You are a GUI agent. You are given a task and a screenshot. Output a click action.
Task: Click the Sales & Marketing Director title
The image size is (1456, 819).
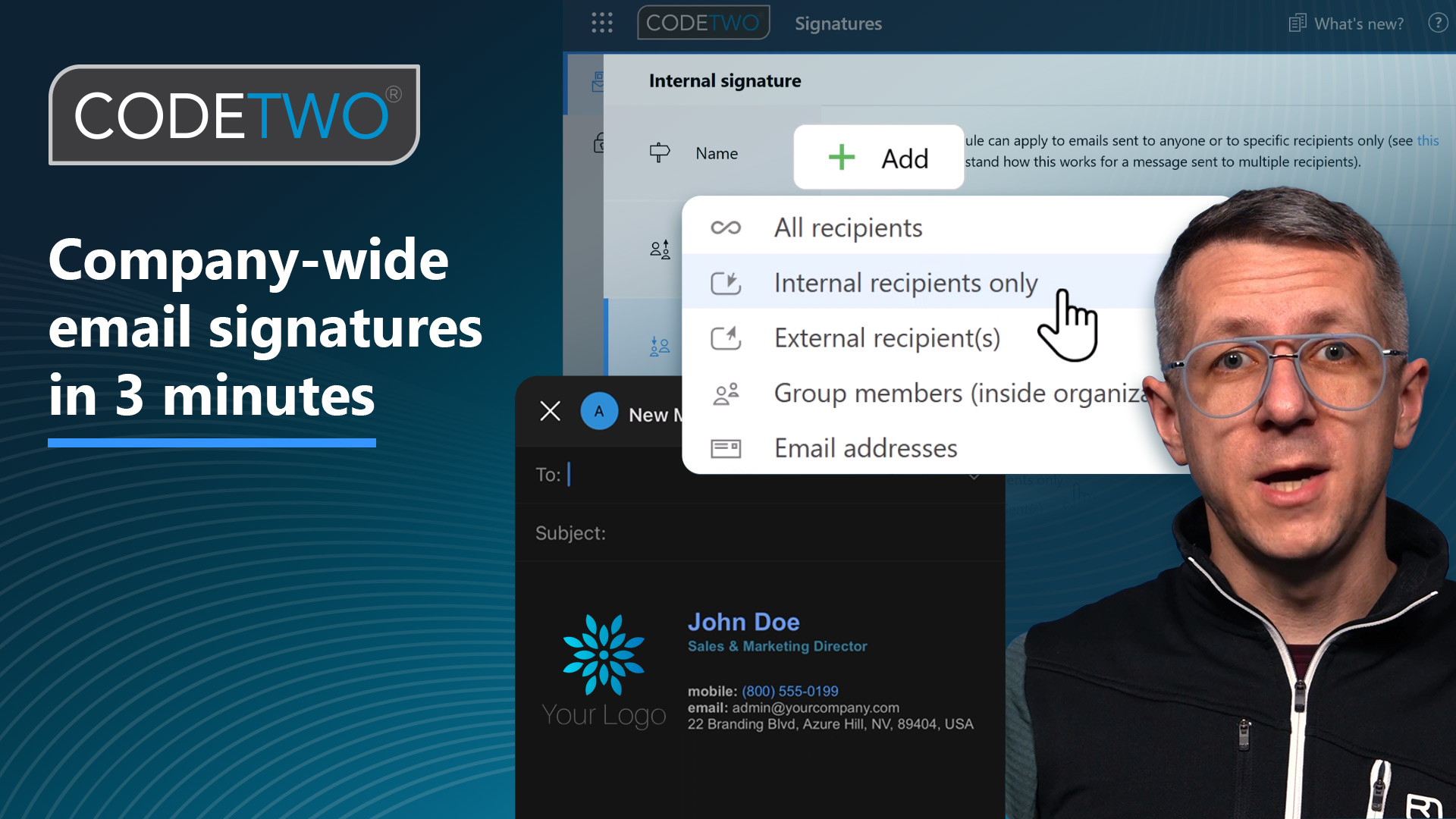[777, 646]
